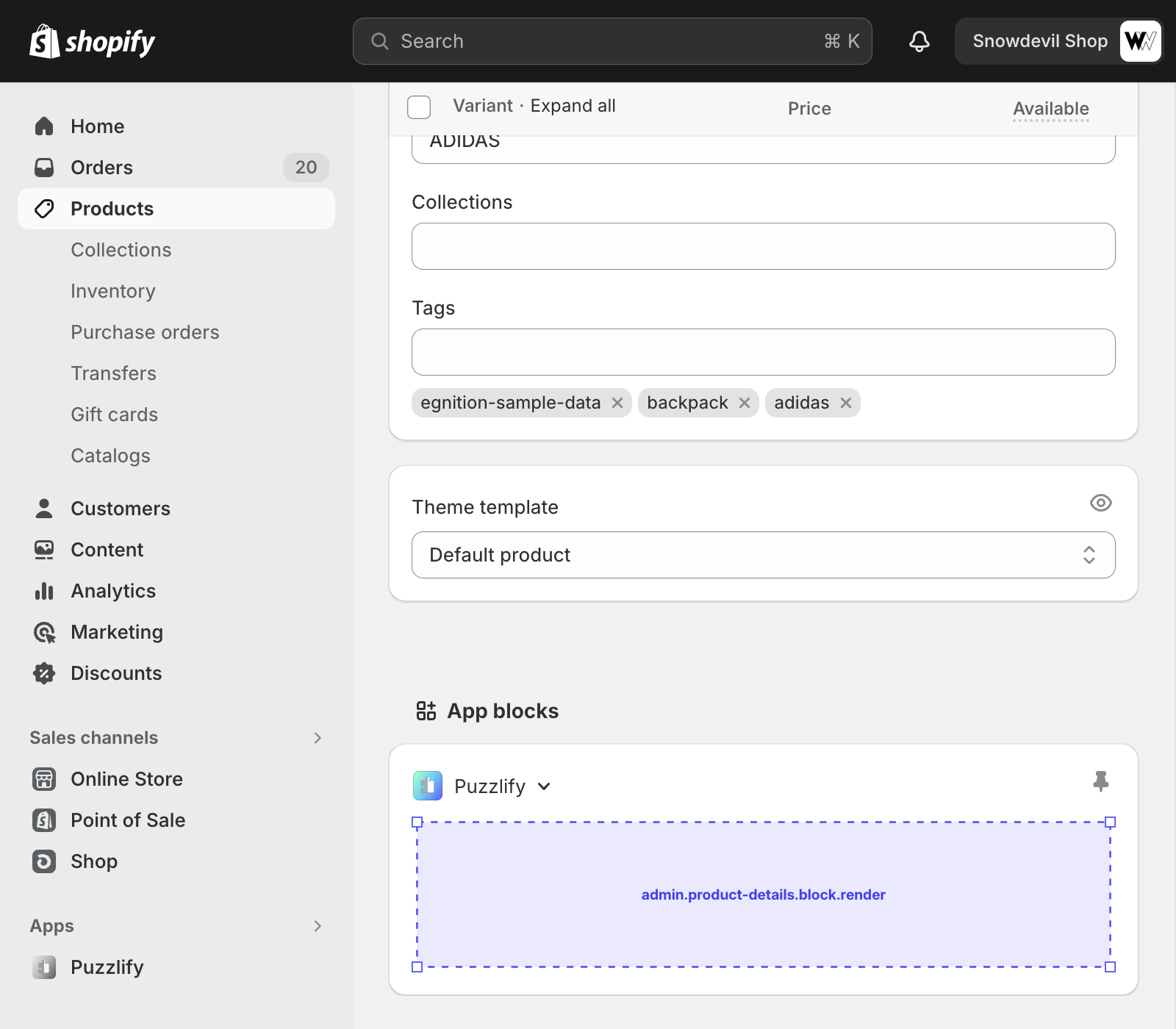Go to Orders in the sidebar
The image size is (1176, 1029).
click(101, 168)
